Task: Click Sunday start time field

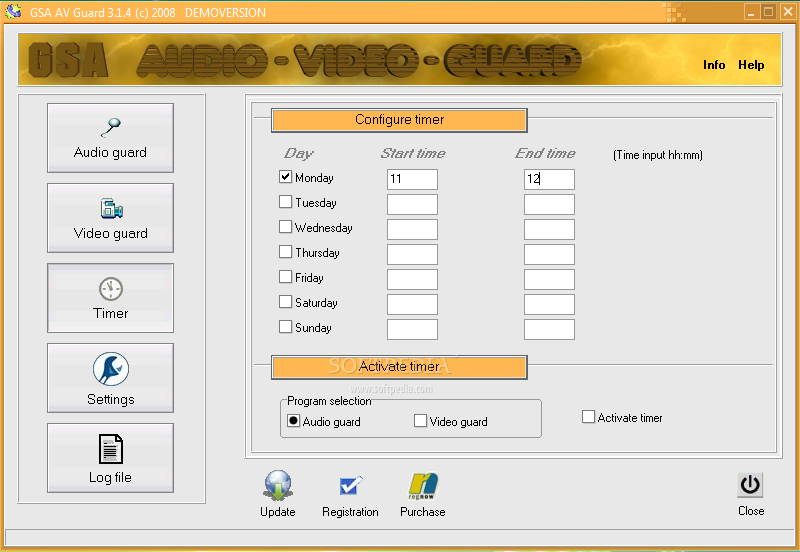Action: click(x=412, y=329)
